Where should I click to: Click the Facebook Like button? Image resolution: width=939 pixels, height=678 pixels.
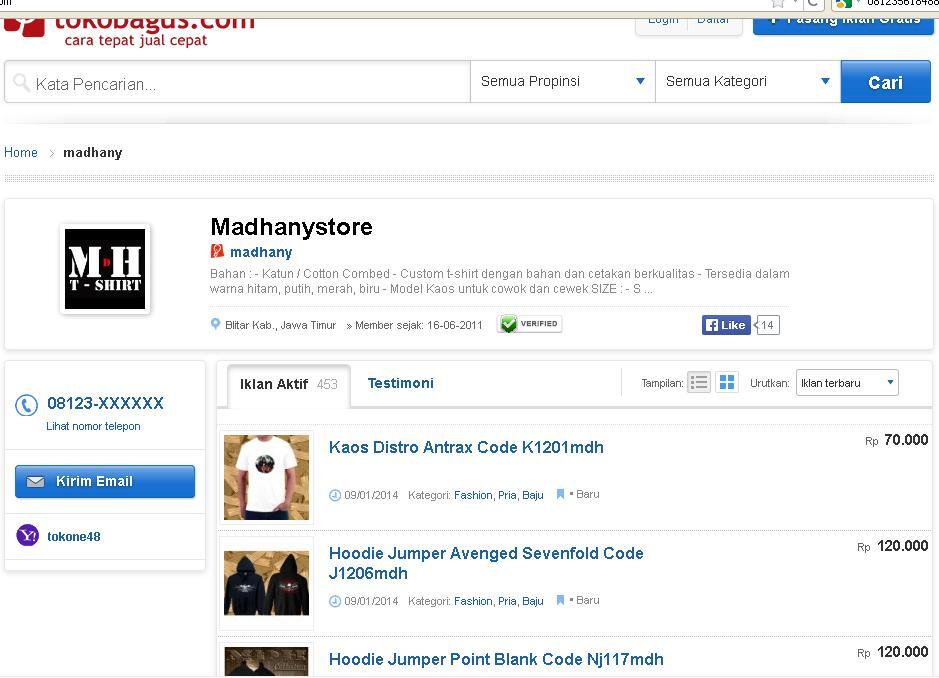(726, 325)
